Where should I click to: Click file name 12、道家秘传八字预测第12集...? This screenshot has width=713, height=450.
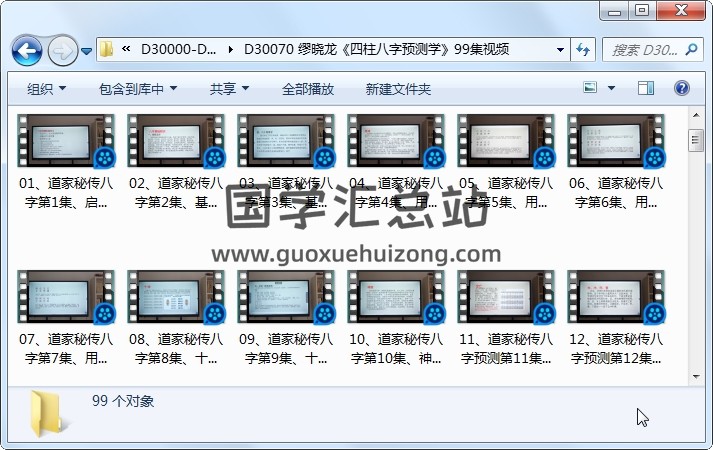[x=616, y=349]
